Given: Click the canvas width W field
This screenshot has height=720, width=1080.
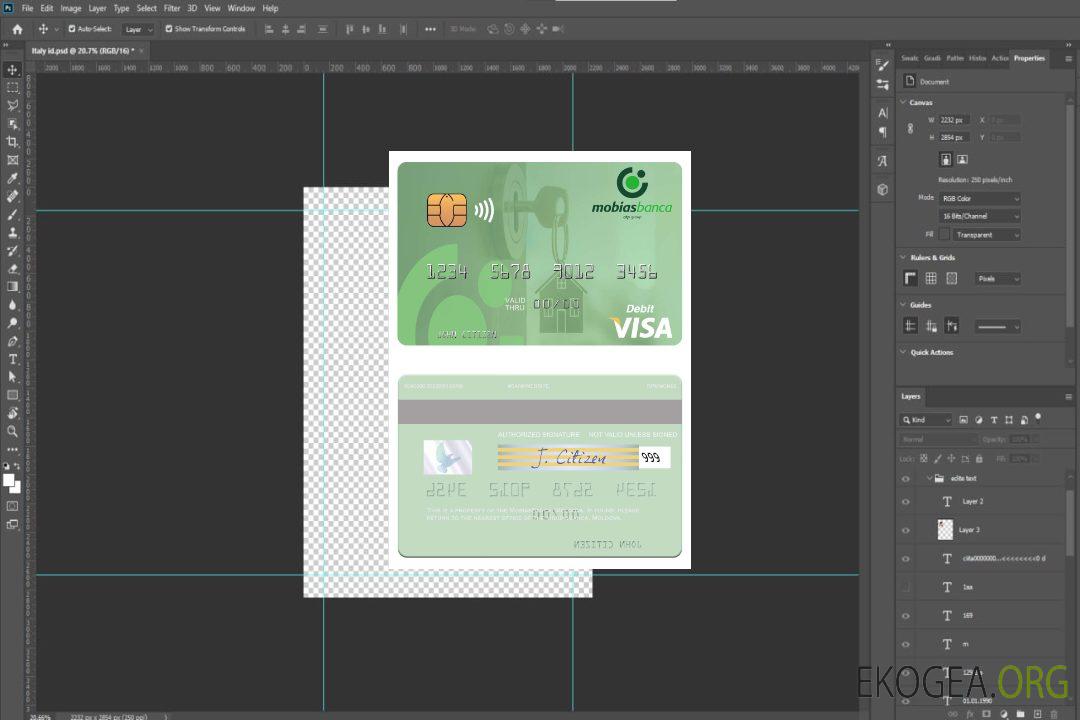Looking at the screenshot, I should [954, 120].
